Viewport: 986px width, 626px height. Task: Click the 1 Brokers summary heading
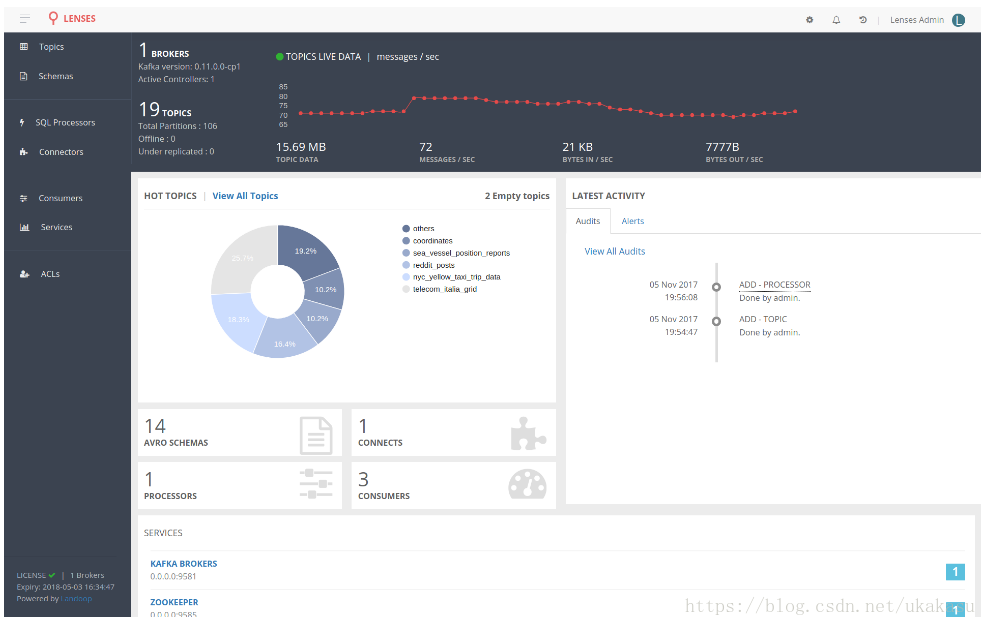[163, 51]
